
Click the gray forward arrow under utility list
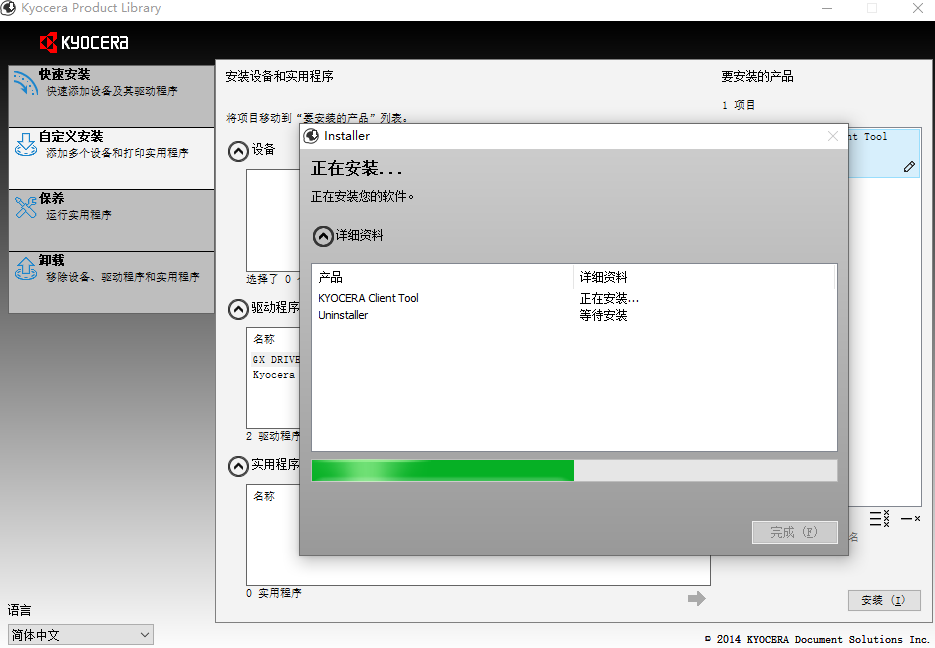click(x=697, y=597)
